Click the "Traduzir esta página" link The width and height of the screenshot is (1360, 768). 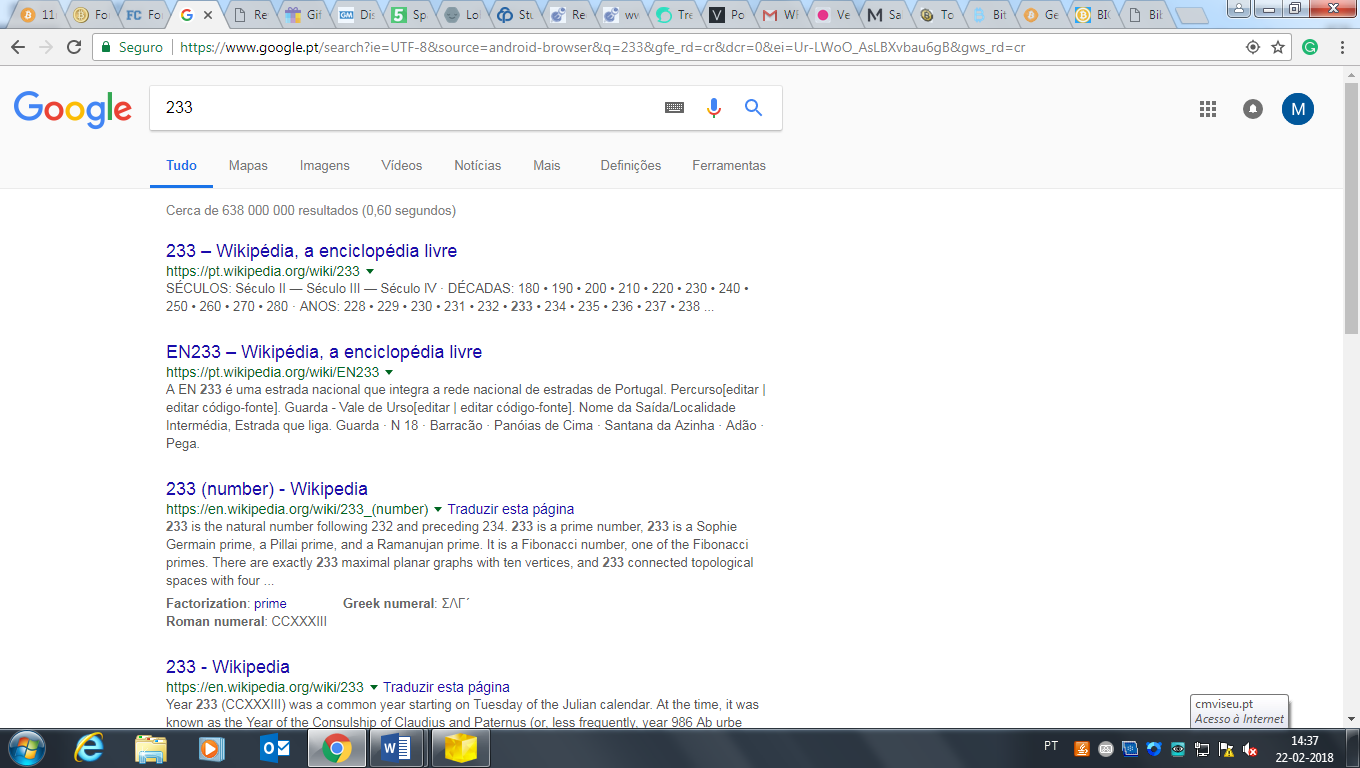point(510,509)
